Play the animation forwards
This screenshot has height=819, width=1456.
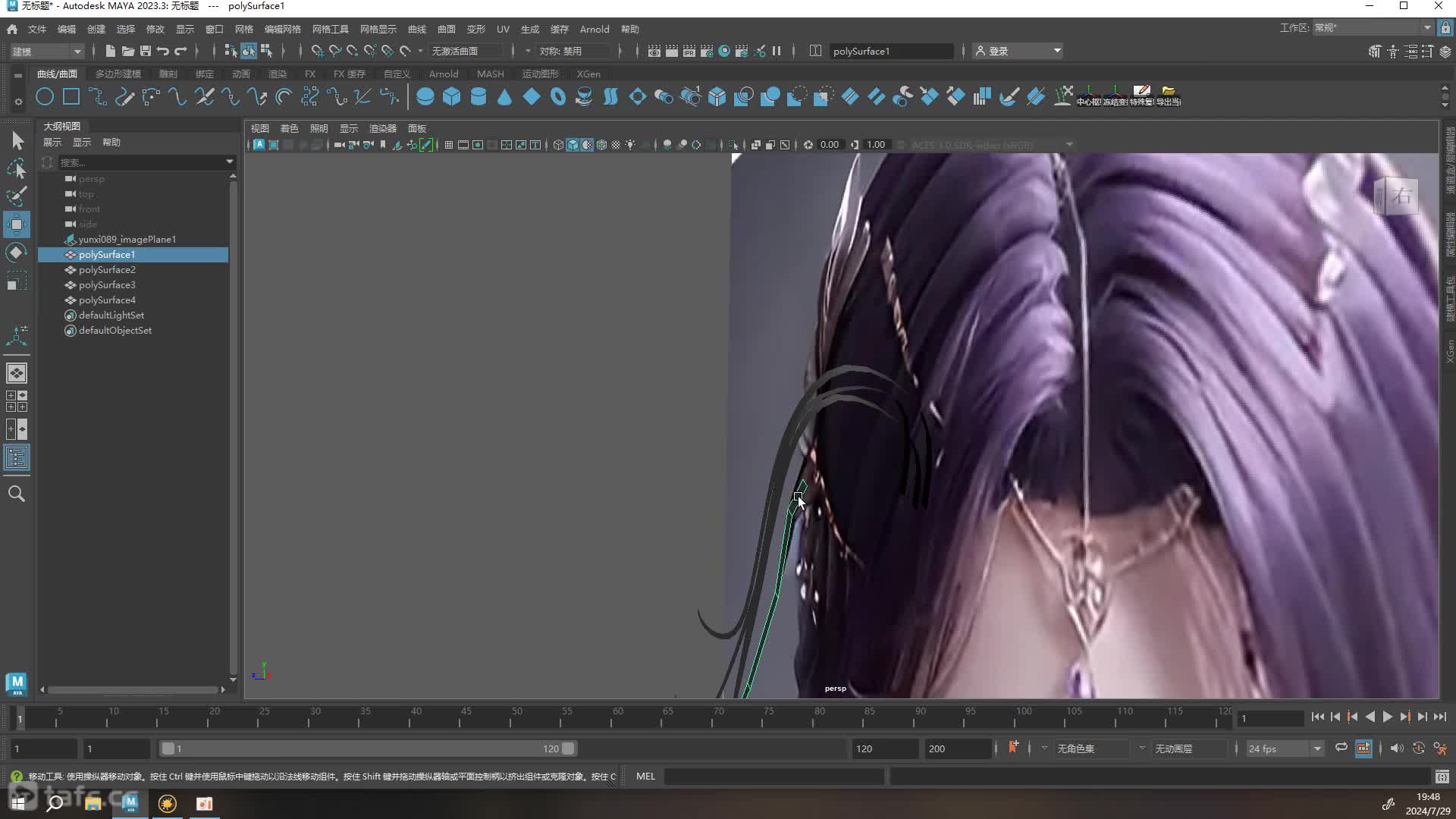point(1387,717)
